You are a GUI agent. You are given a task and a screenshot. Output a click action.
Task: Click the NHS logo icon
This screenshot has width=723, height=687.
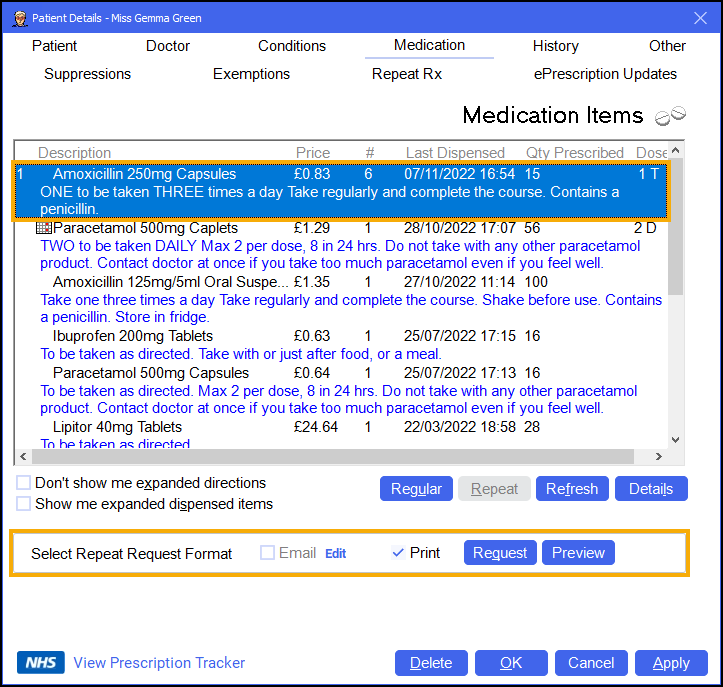pyautogui.click(x=41, y=662)
